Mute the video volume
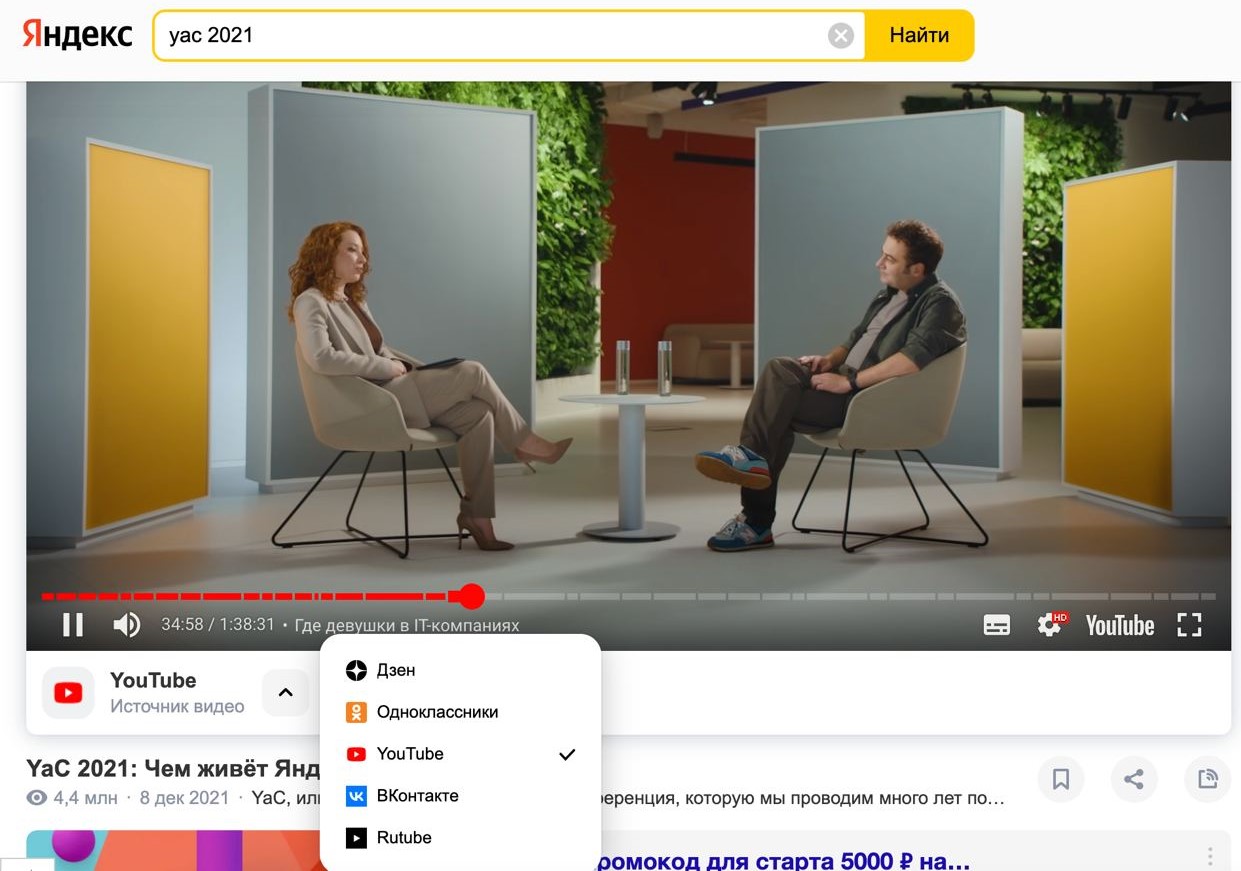 coord(126,625)
